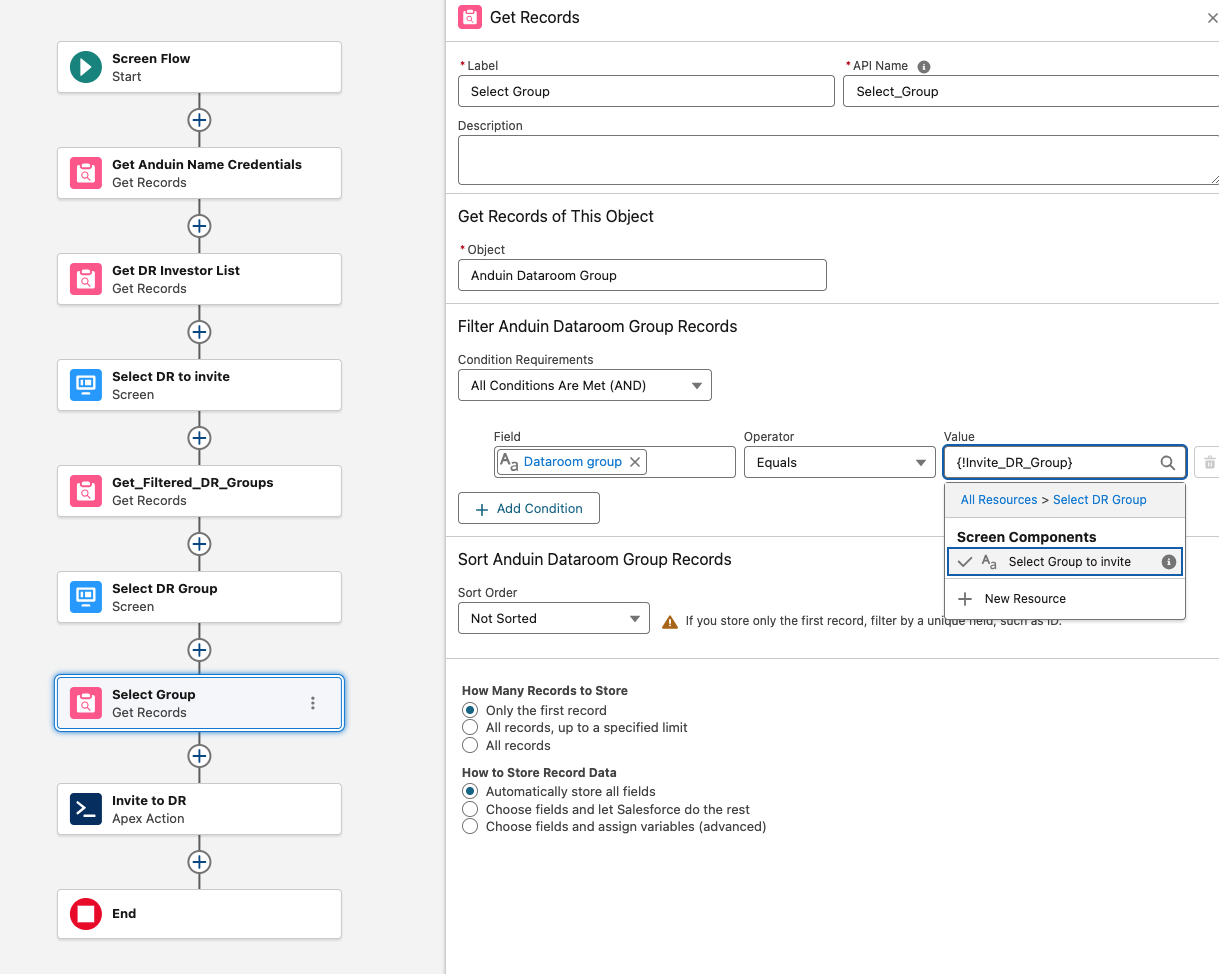Open the Select Group node's three-dot menu
Viewport: 1219px width, 974px height.
click(x=313, y=703)
